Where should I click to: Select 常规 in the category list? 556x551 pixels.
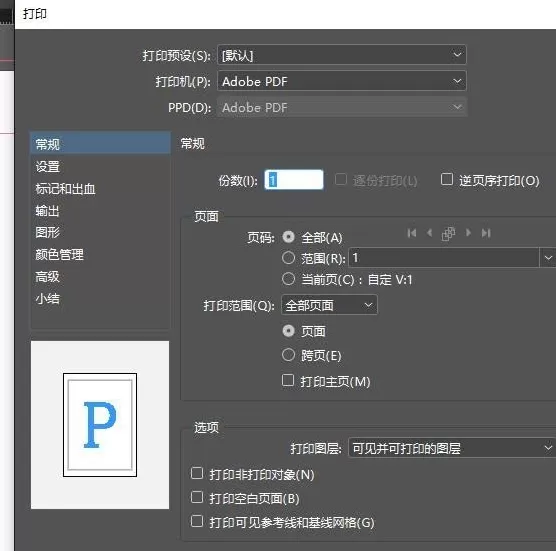tap(101, 144)
